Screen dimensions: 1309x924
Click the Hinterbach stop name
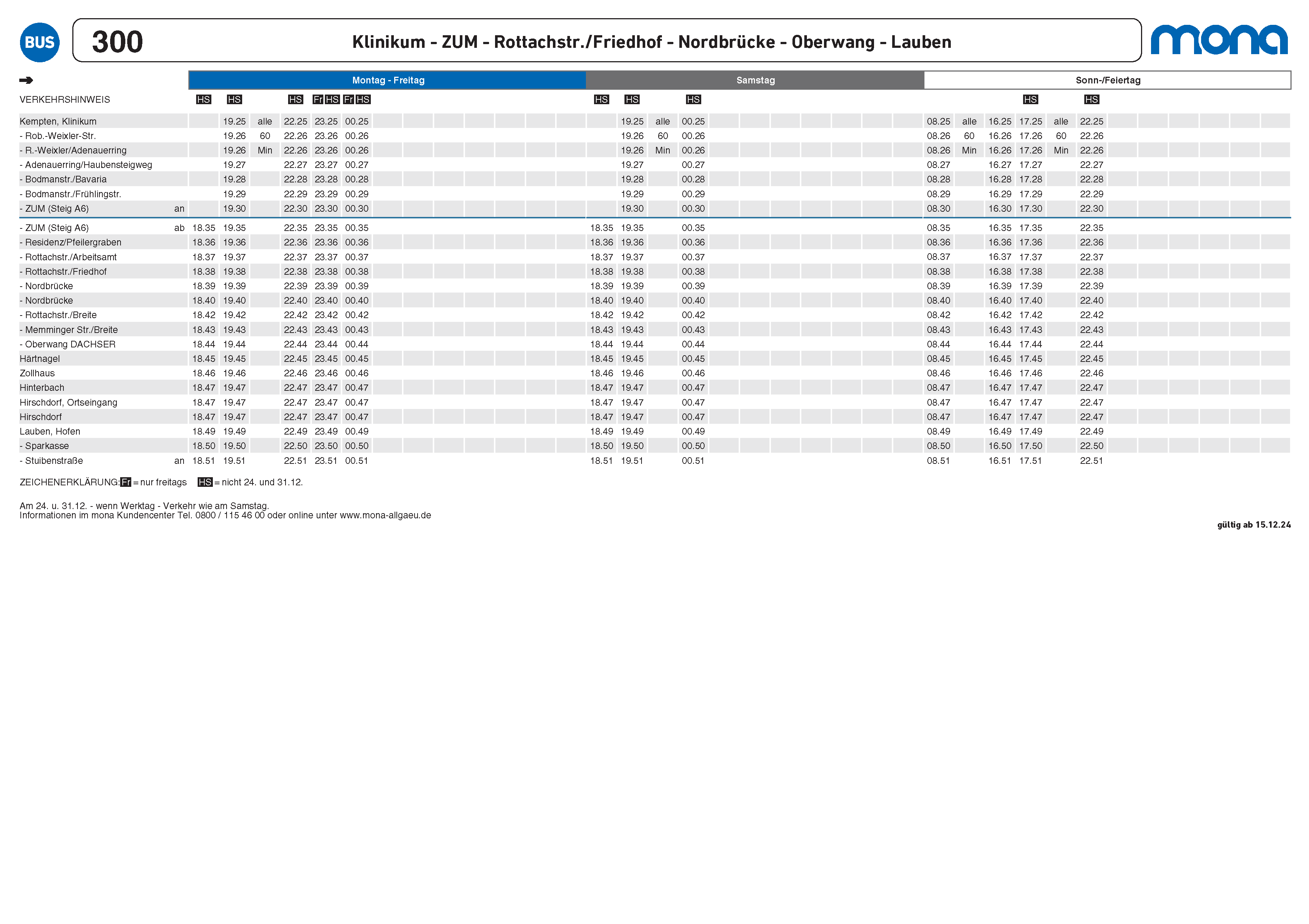pyautogui.click(x=42, y=388)
